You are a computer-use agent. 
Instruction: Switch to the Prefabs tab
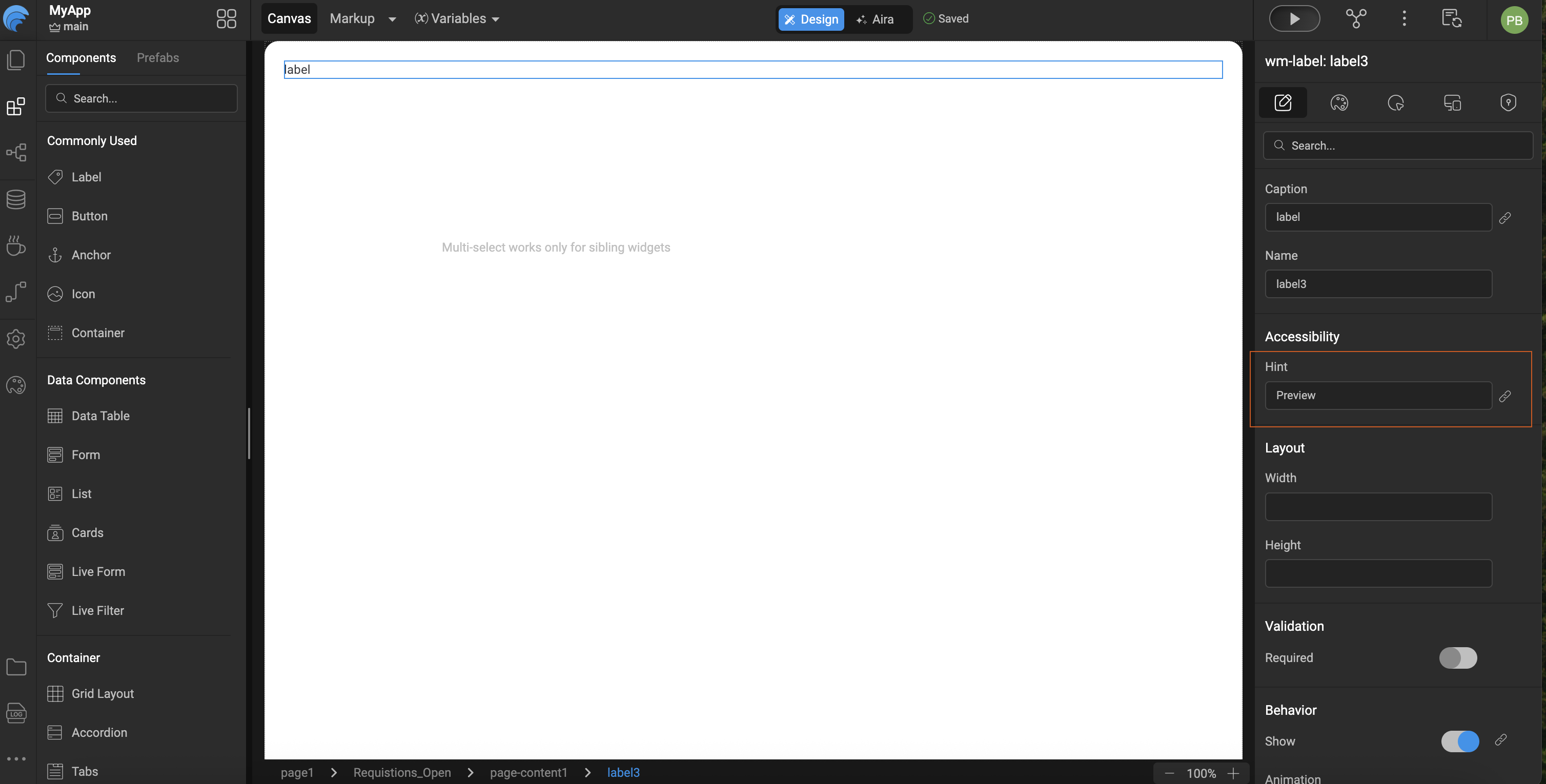(x=158, y=57)
